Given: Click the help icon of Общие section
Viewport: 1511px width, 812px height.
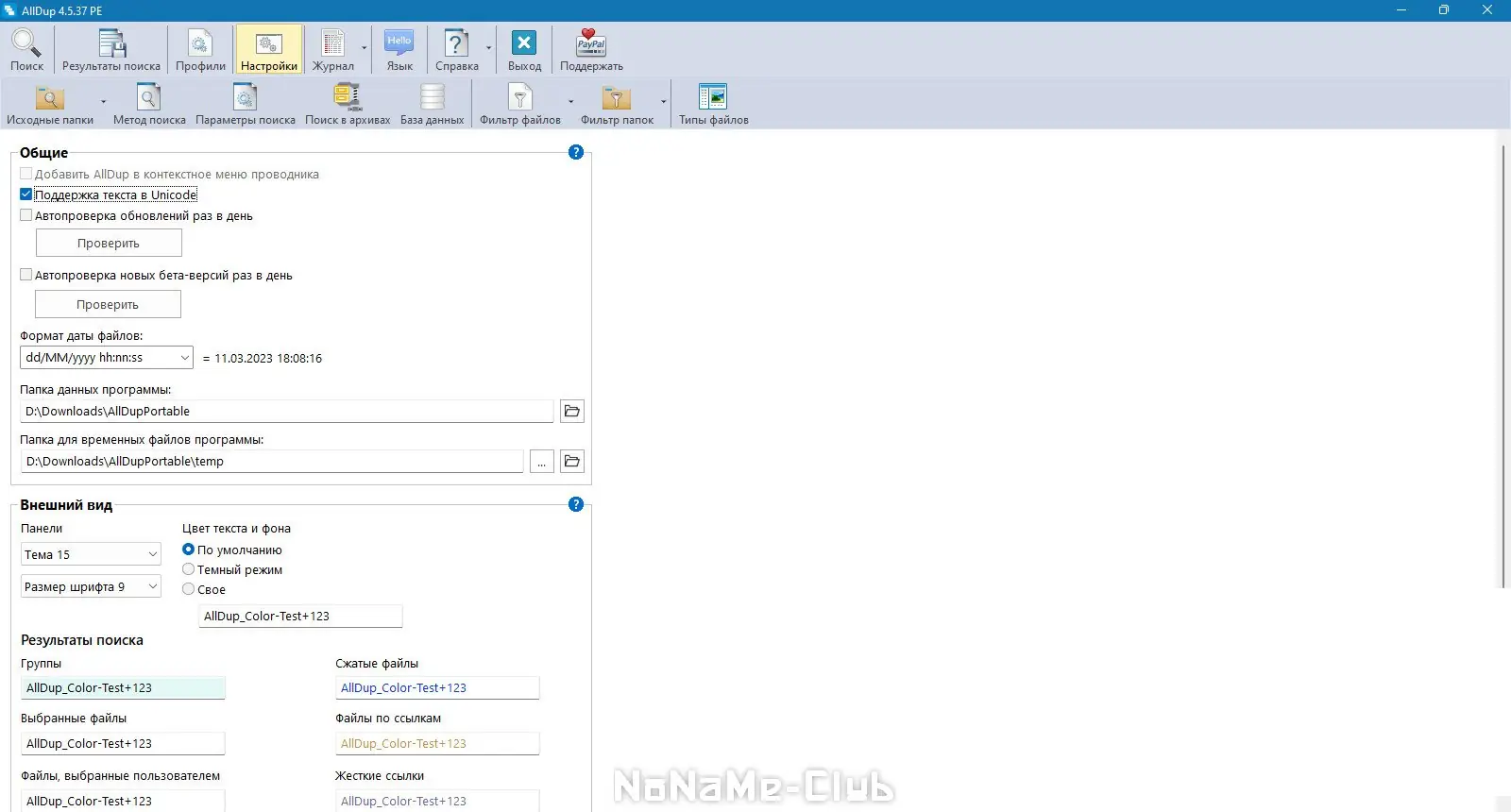Looking at the screenshot, I should (x=576, y=152).
